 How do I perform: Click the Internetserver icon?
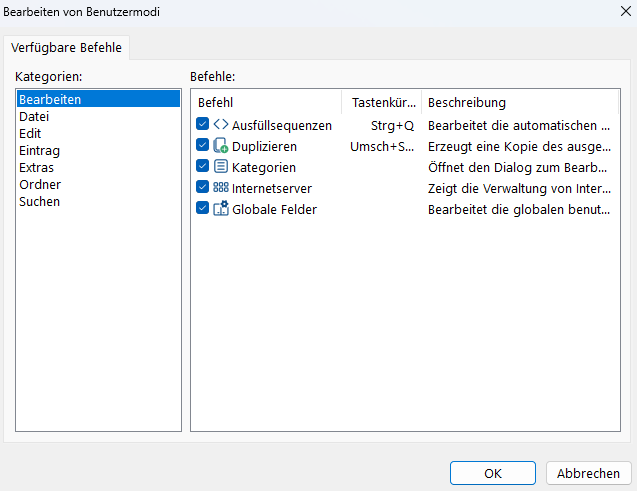pos(221,187)
